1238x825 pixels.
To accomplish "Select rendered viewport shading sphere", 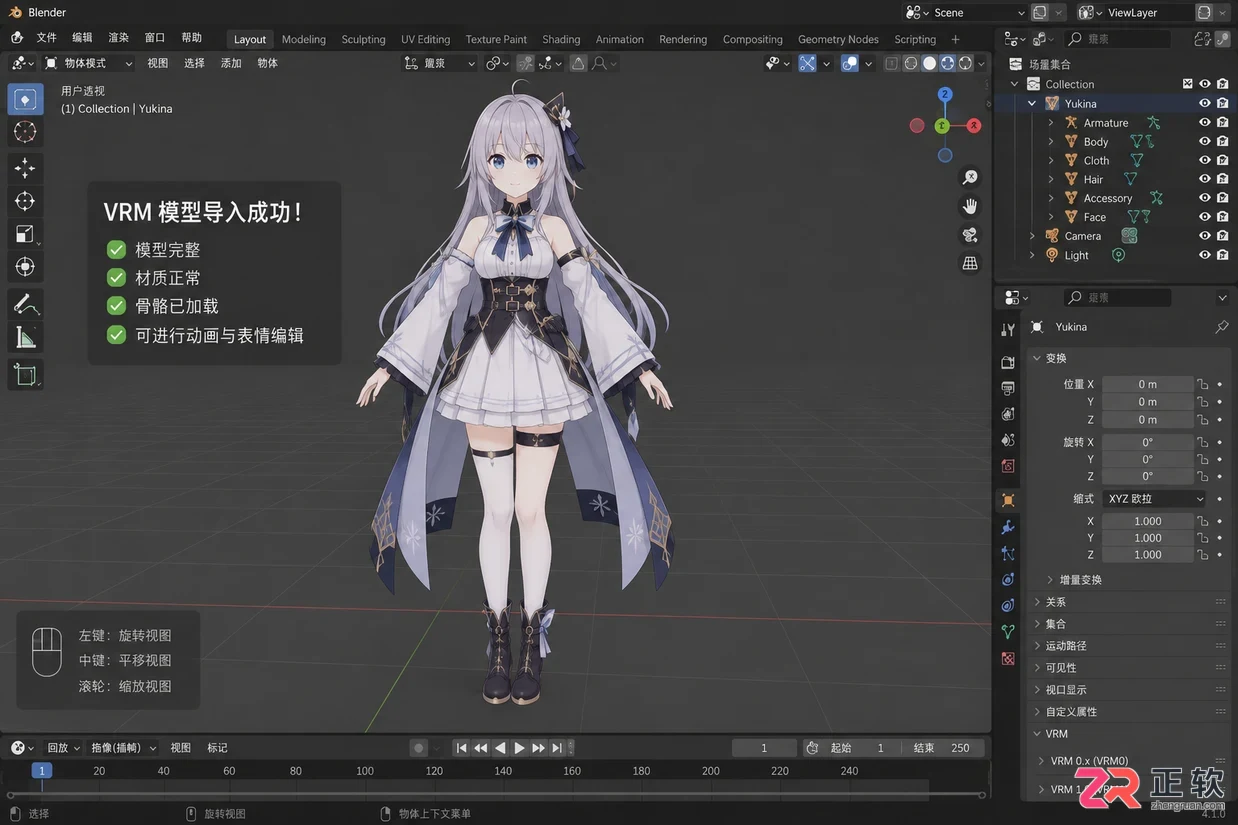I will (965, 63).
